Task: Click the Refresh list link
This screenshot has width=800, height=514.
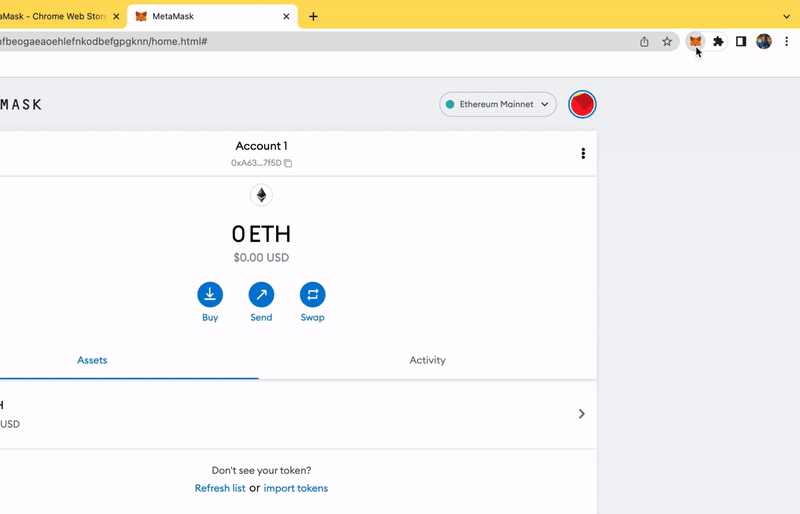Action: [220, 488]
